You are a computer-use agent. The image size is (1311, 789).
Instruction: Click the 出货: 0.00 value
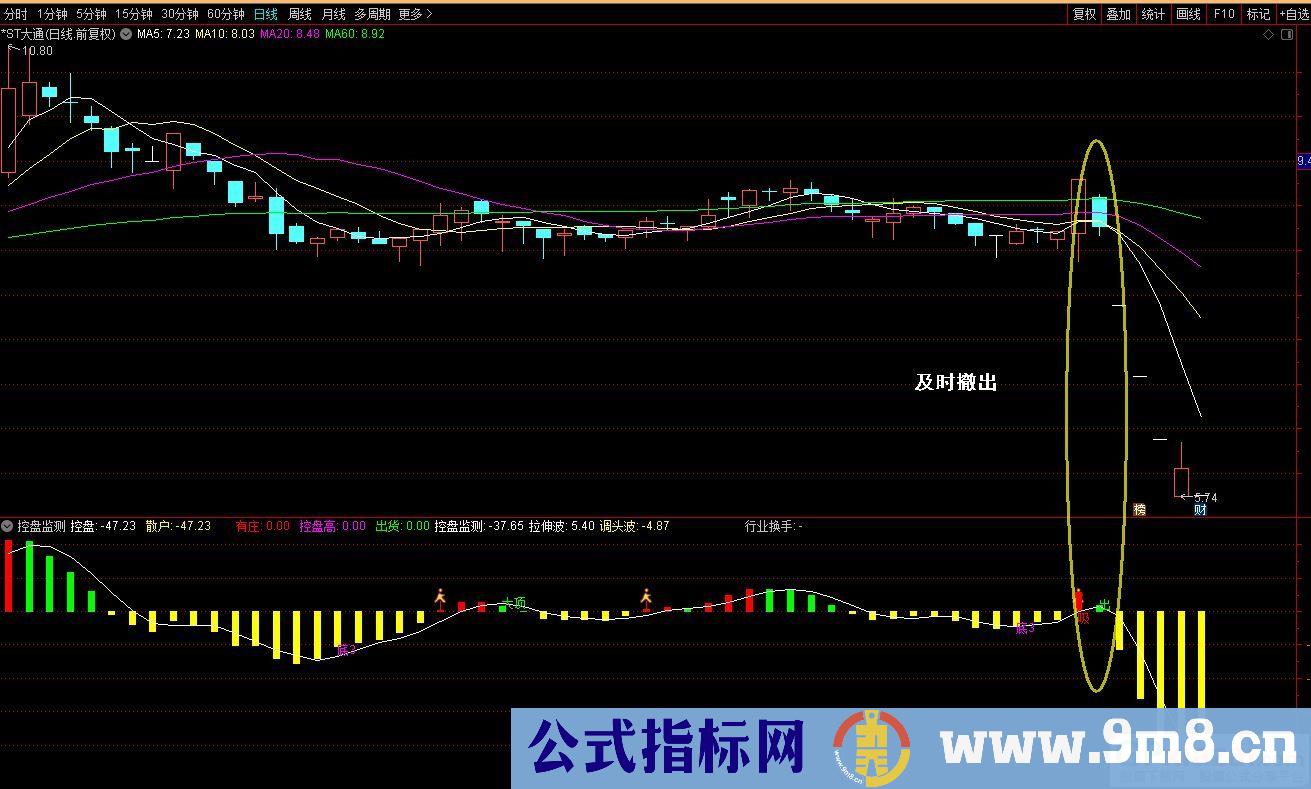(402, 525)
